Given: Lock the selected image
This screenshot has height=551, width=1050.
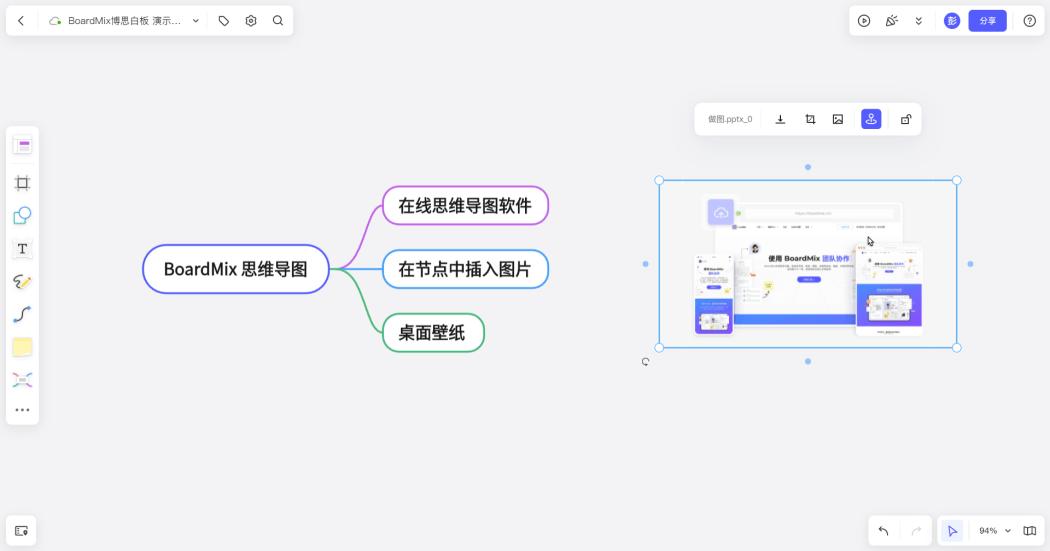Looking at the screenshot, I should pos(906,119).
